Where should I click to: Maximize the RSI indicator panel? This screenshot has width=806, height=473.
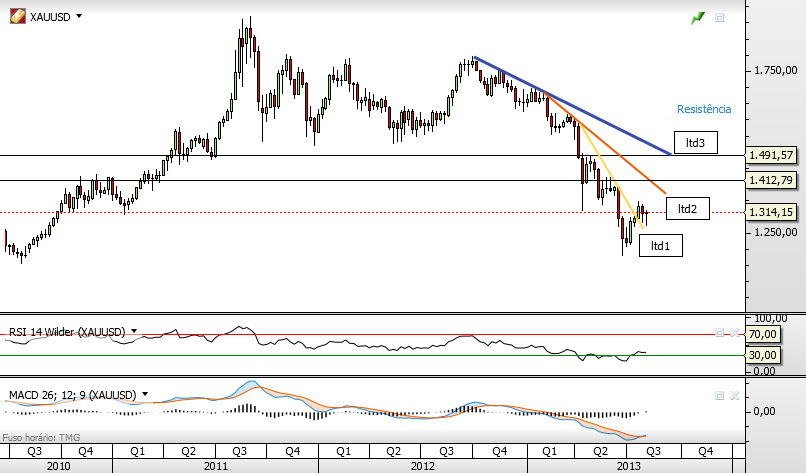point(720,333)
